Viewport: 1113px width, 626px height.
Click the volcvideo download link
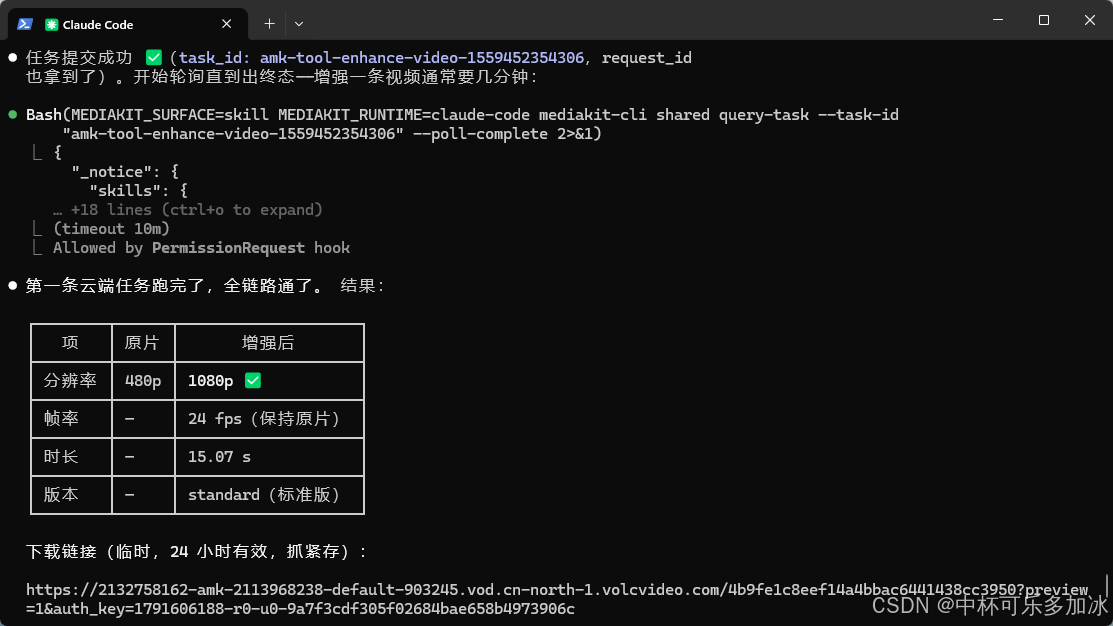557,599
